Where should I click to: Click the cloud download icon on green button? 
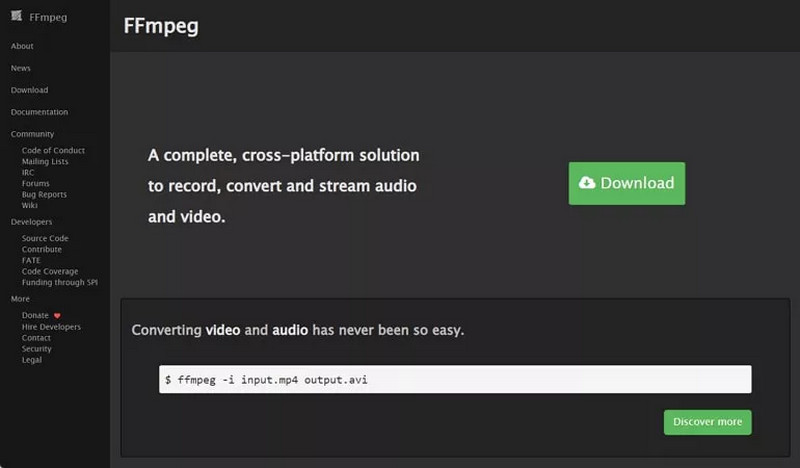click(x=587, y=183)
